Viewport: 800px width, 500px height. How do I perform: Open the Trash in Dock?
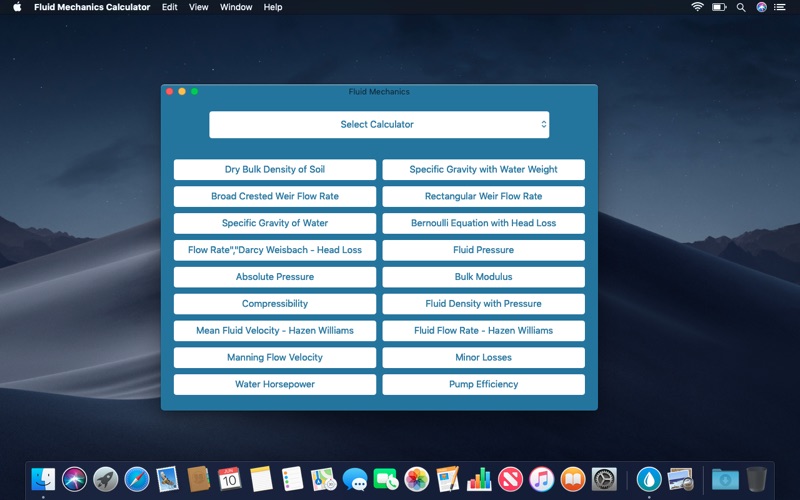756,479
